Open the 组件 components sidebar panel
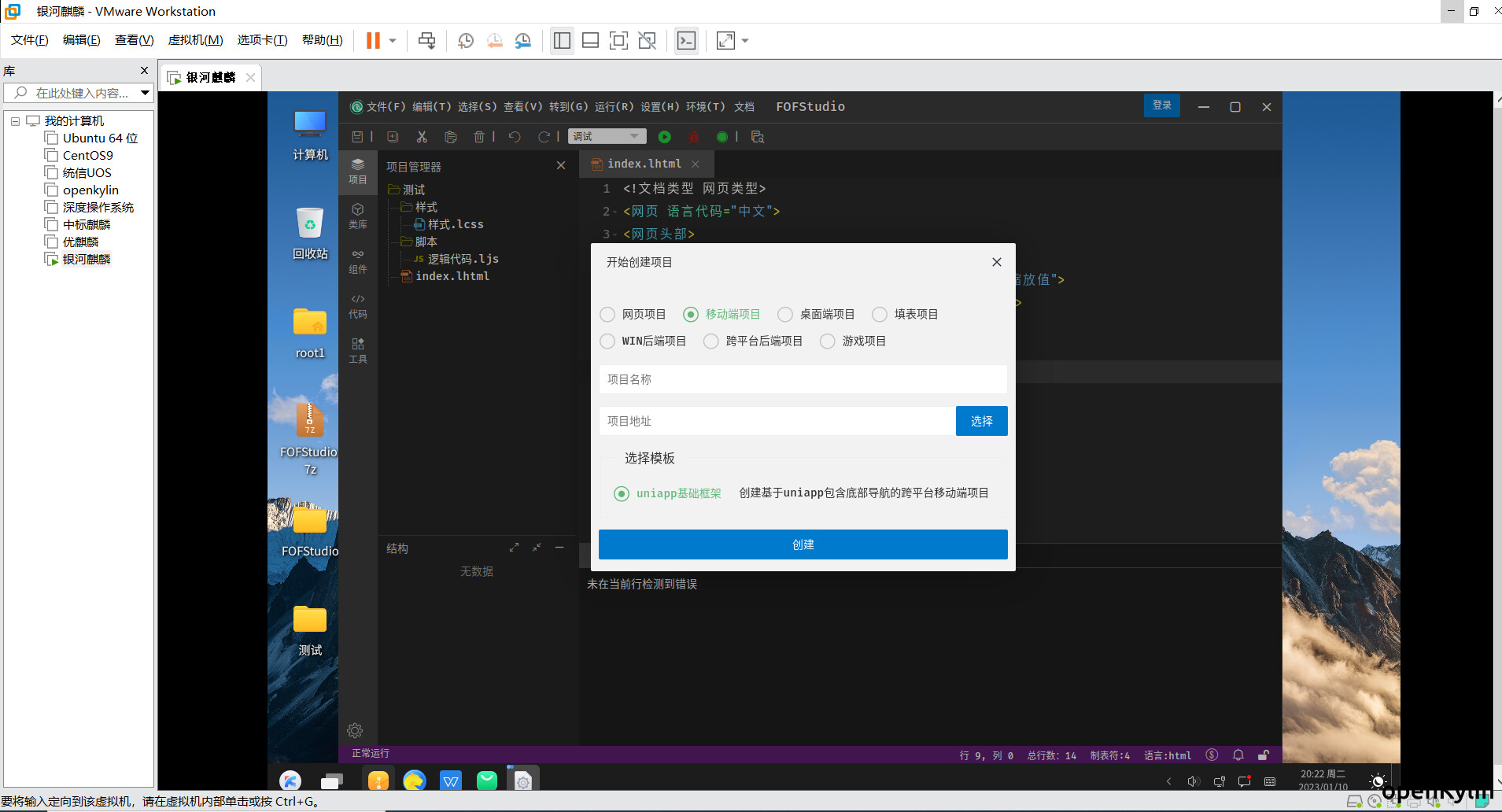 (x=358, y=260)
